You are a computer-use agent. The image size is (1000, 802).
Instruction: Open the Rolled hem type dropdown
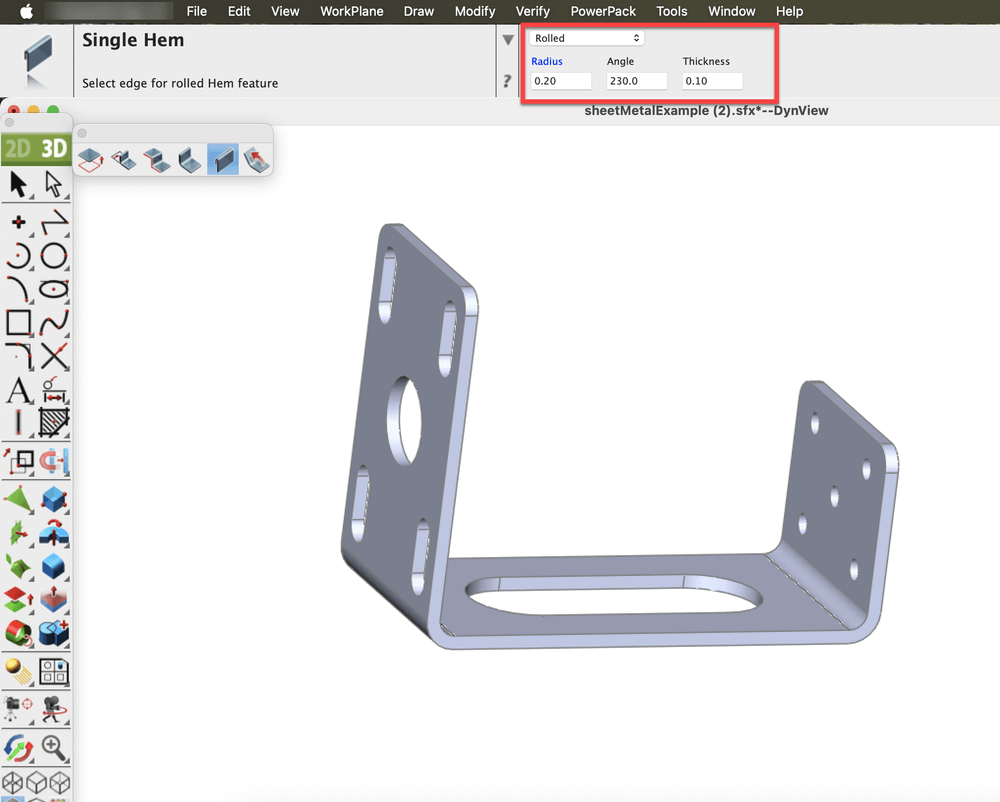click(586, 38)
